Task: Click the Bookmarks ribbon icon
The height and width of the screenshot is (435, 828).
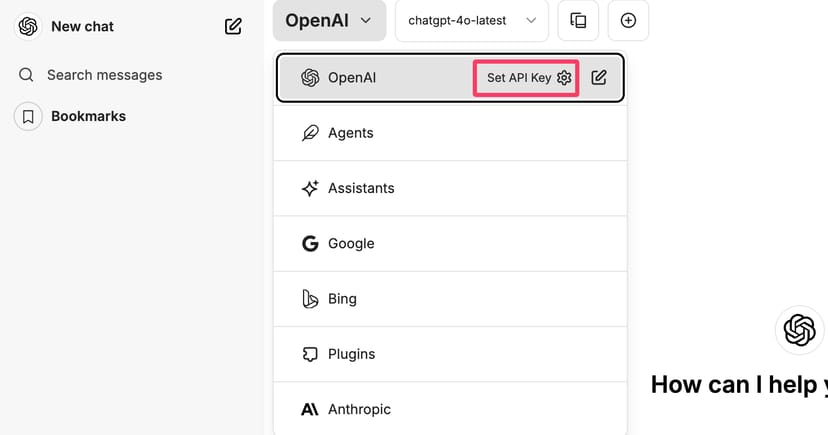Action: (28, 116)
